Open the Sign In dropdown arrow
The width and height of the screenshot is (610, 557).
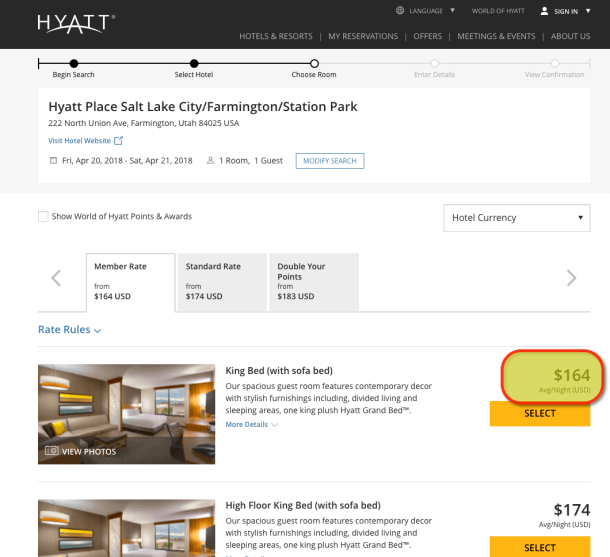click(x=588, y=11)
